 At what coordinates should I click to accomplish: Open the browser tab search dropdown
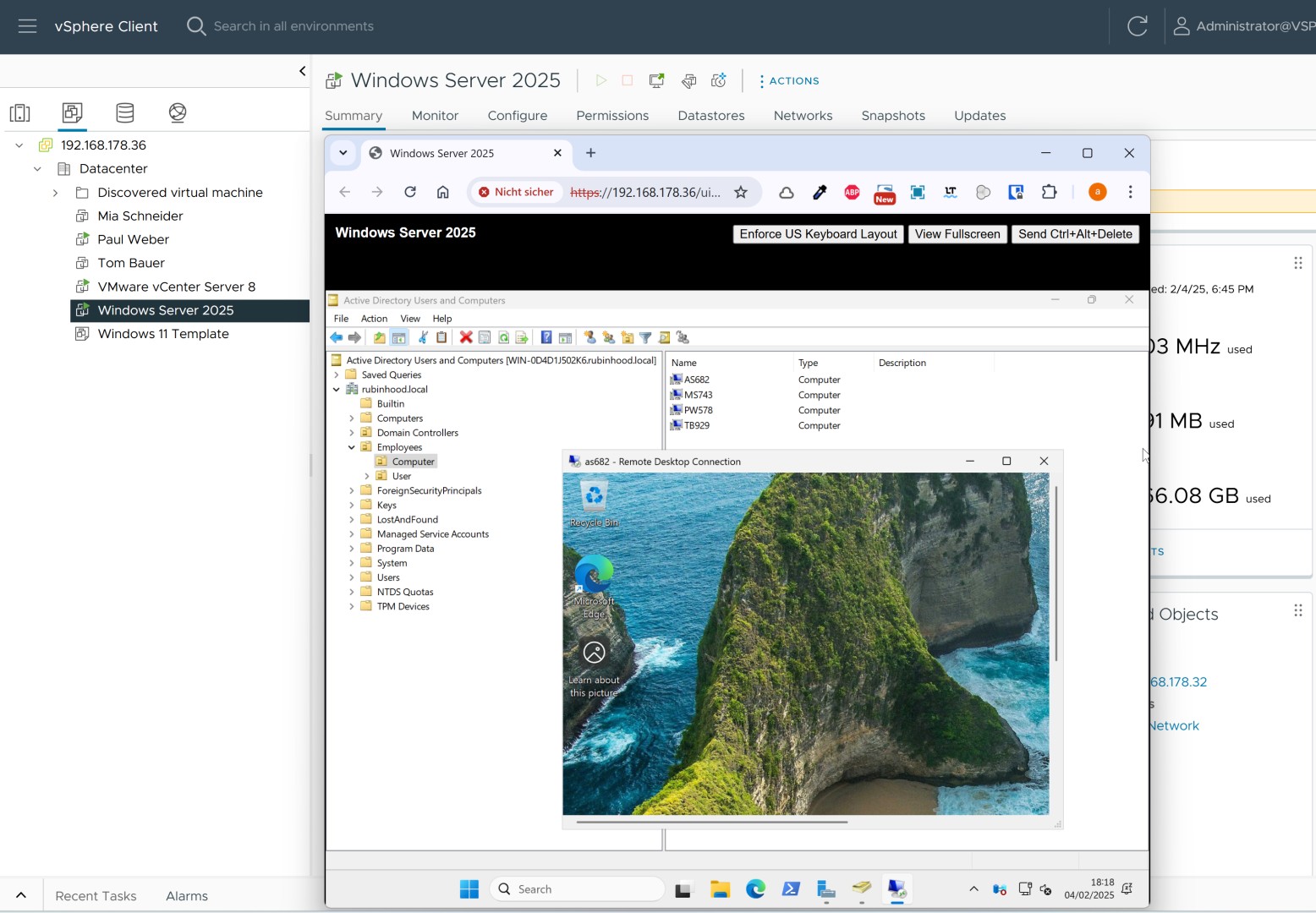point(343,153)
